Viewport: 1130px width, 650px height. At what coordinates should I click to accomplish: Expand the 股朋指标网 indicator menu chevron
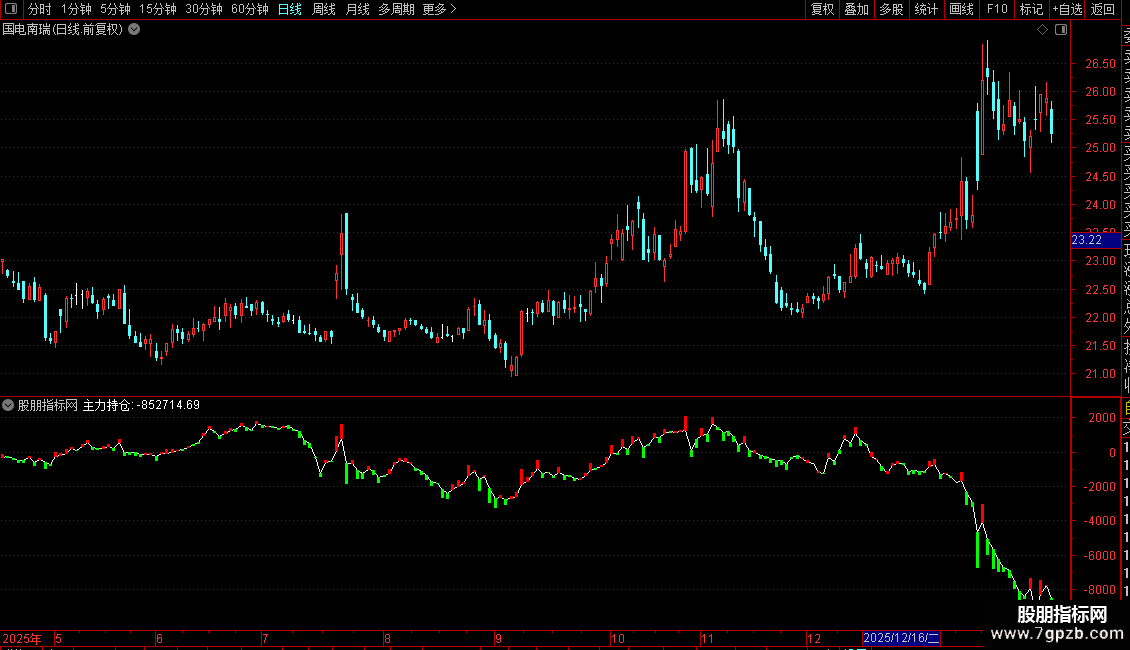8,405
